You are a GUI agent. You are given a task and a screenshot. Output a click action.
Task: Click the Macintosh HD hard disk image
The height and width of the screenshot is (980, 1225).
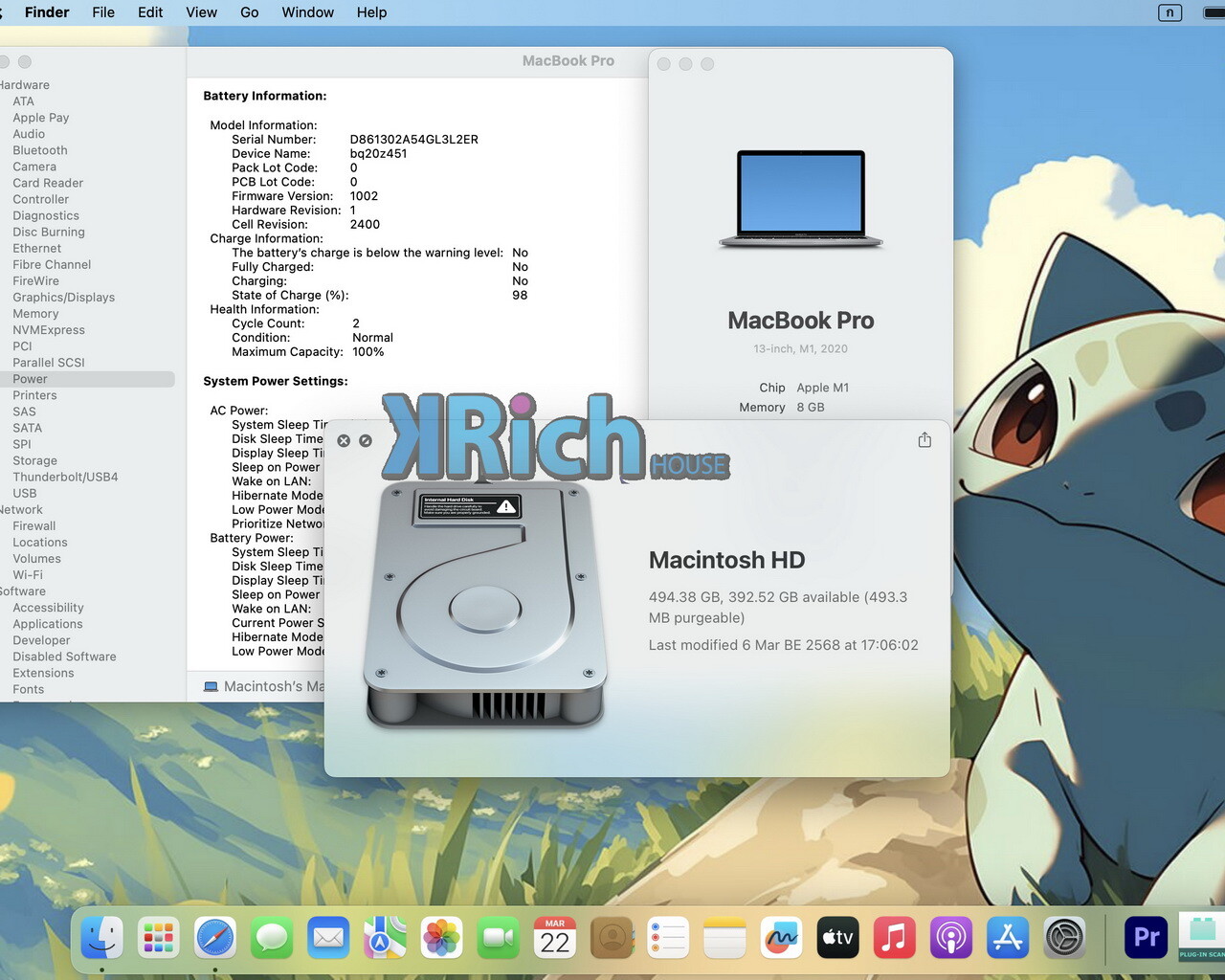(485, 605)
